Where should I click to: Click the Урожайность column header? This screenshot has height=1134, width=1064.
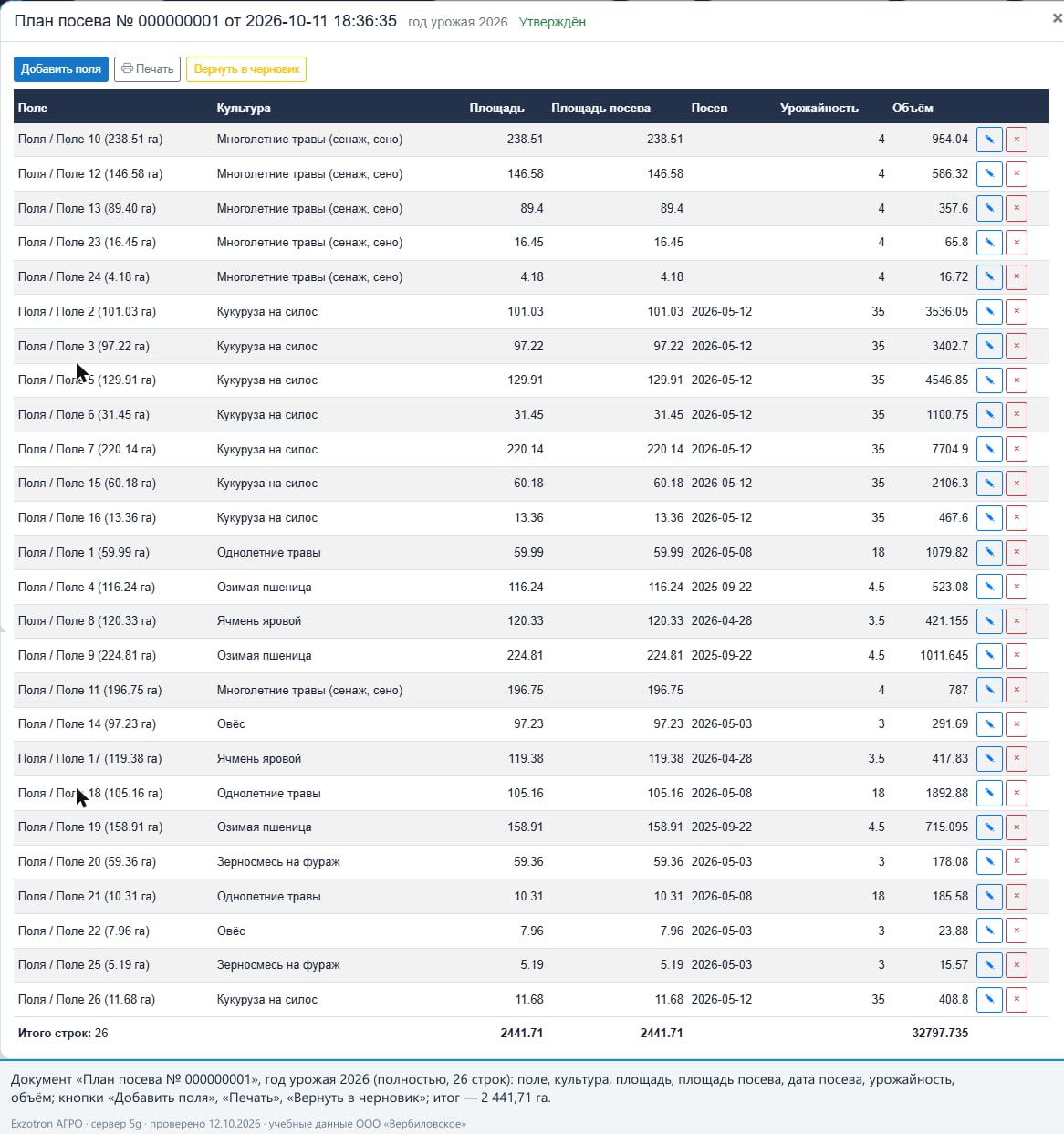pos(819,108)
